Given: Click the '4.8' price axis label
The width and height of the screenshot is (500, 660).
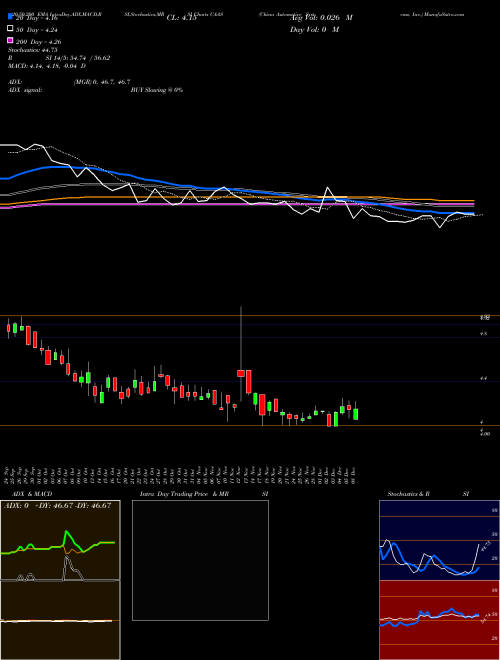Looking at the screenshot, I should [x=484, y=333].
